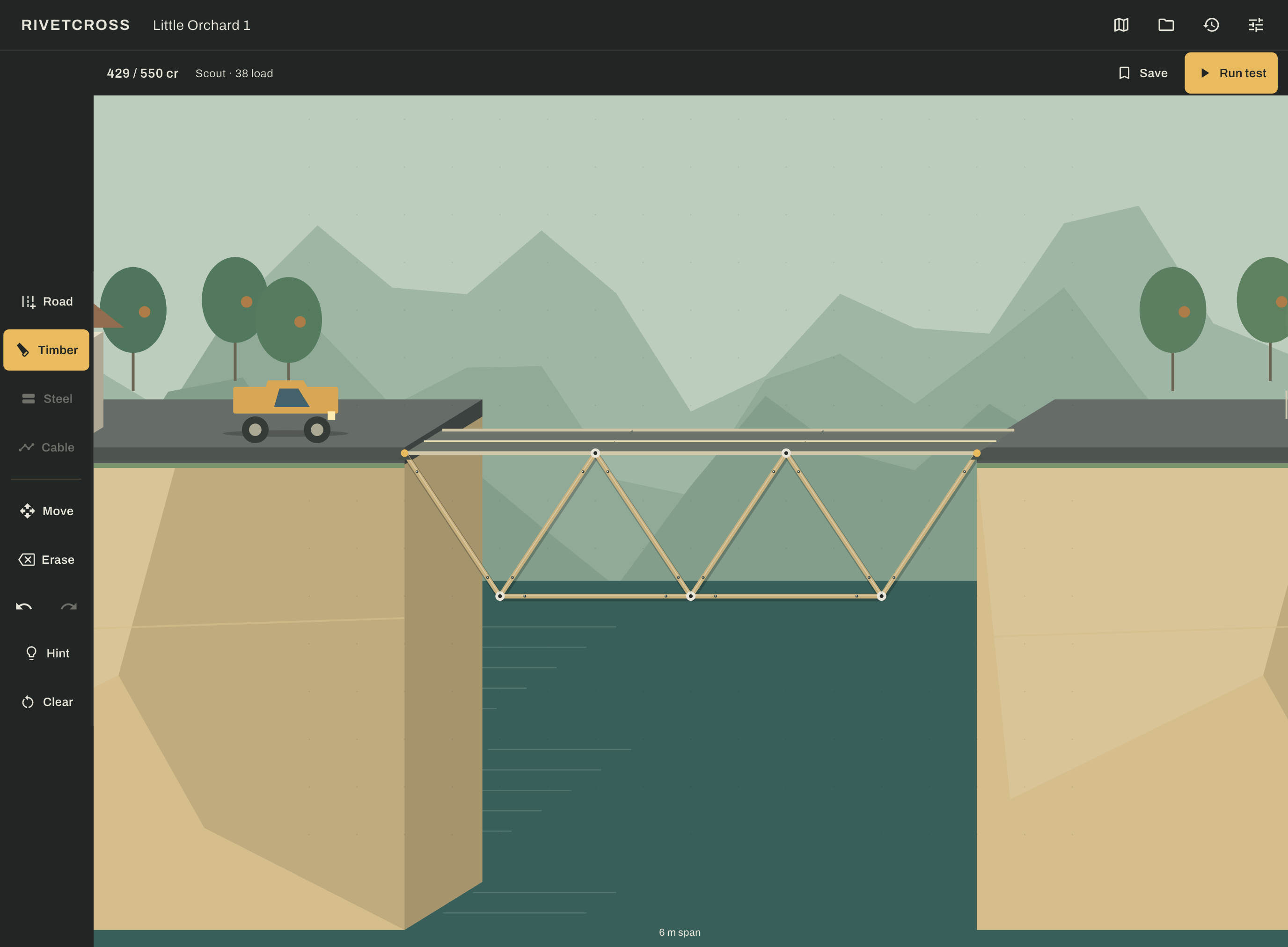This screenshot has height=947, width=1288.
Task: Select the left upper deck joint
Action: click(x=595, y=453)
